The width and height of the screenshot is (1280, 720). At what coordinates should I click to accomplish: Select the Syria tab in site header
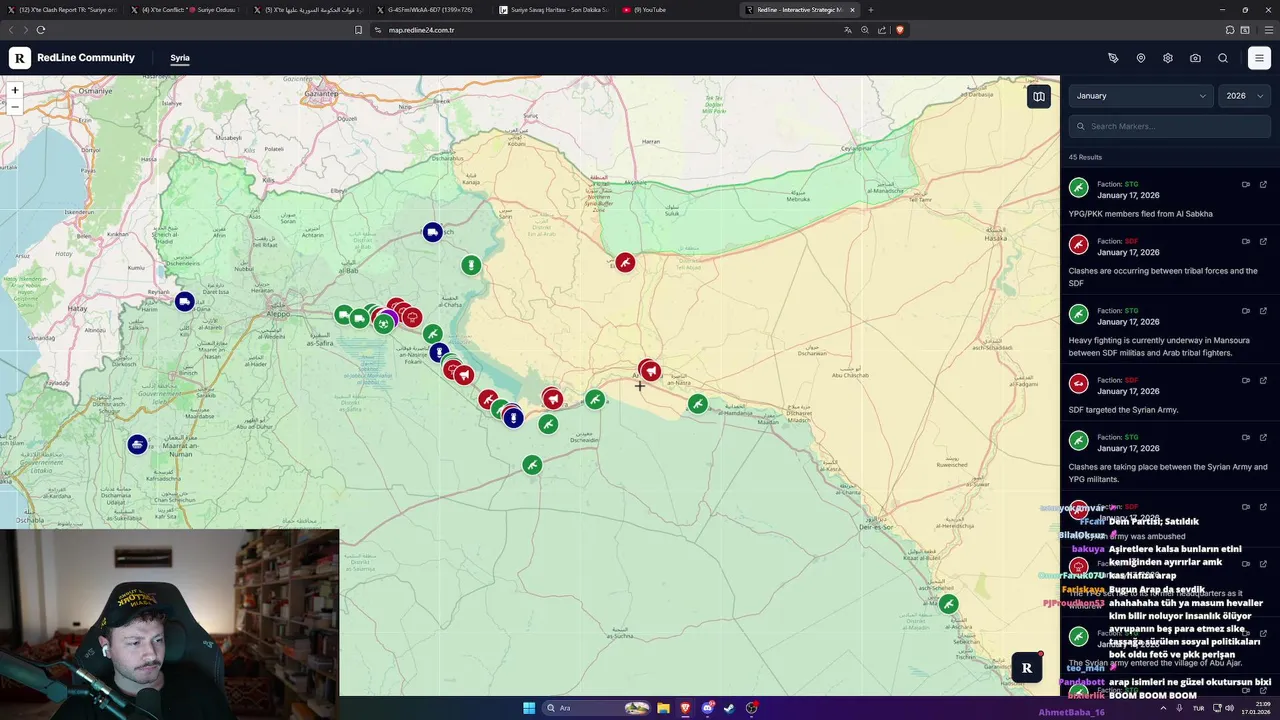point(180,58)
